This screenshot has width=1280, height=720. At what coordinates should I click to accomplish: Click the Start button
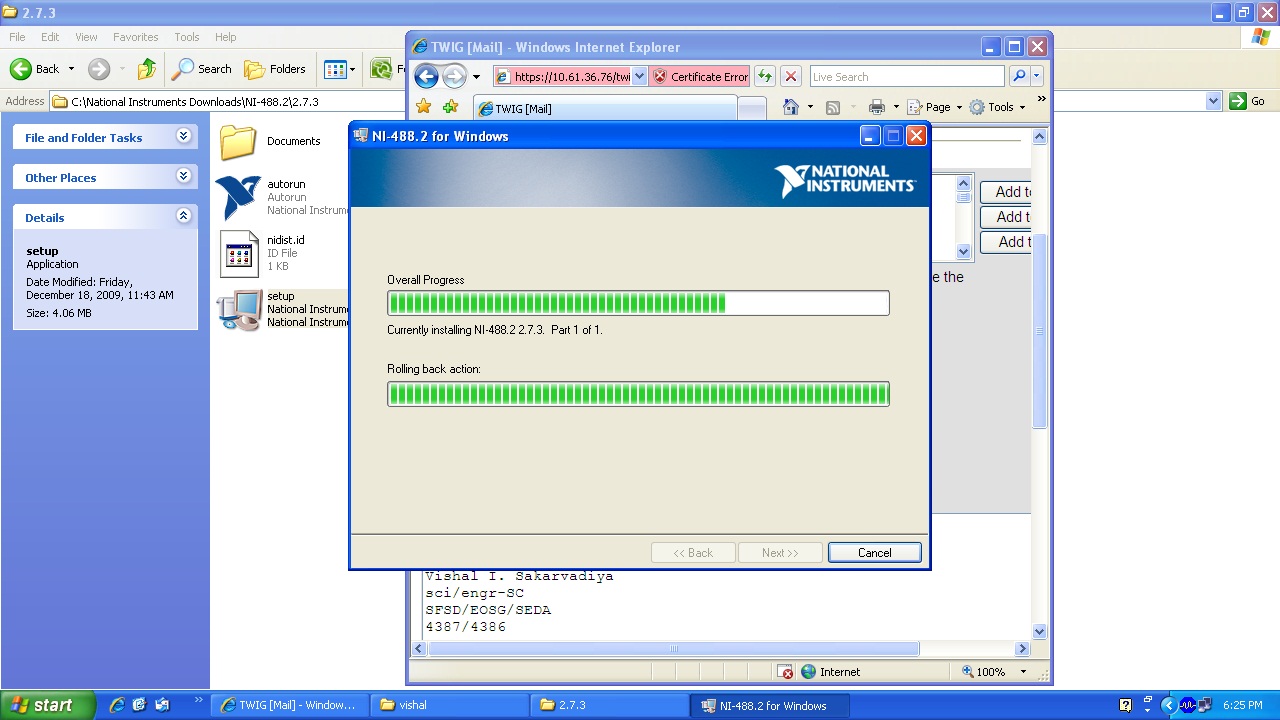coord(48,705)
